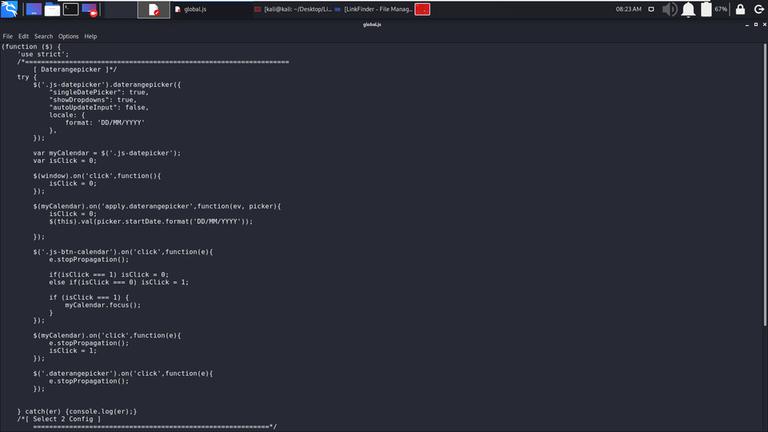Click the "isClick = 1;" line under myCalendar click
768x432 pixels.
(73, 351)
